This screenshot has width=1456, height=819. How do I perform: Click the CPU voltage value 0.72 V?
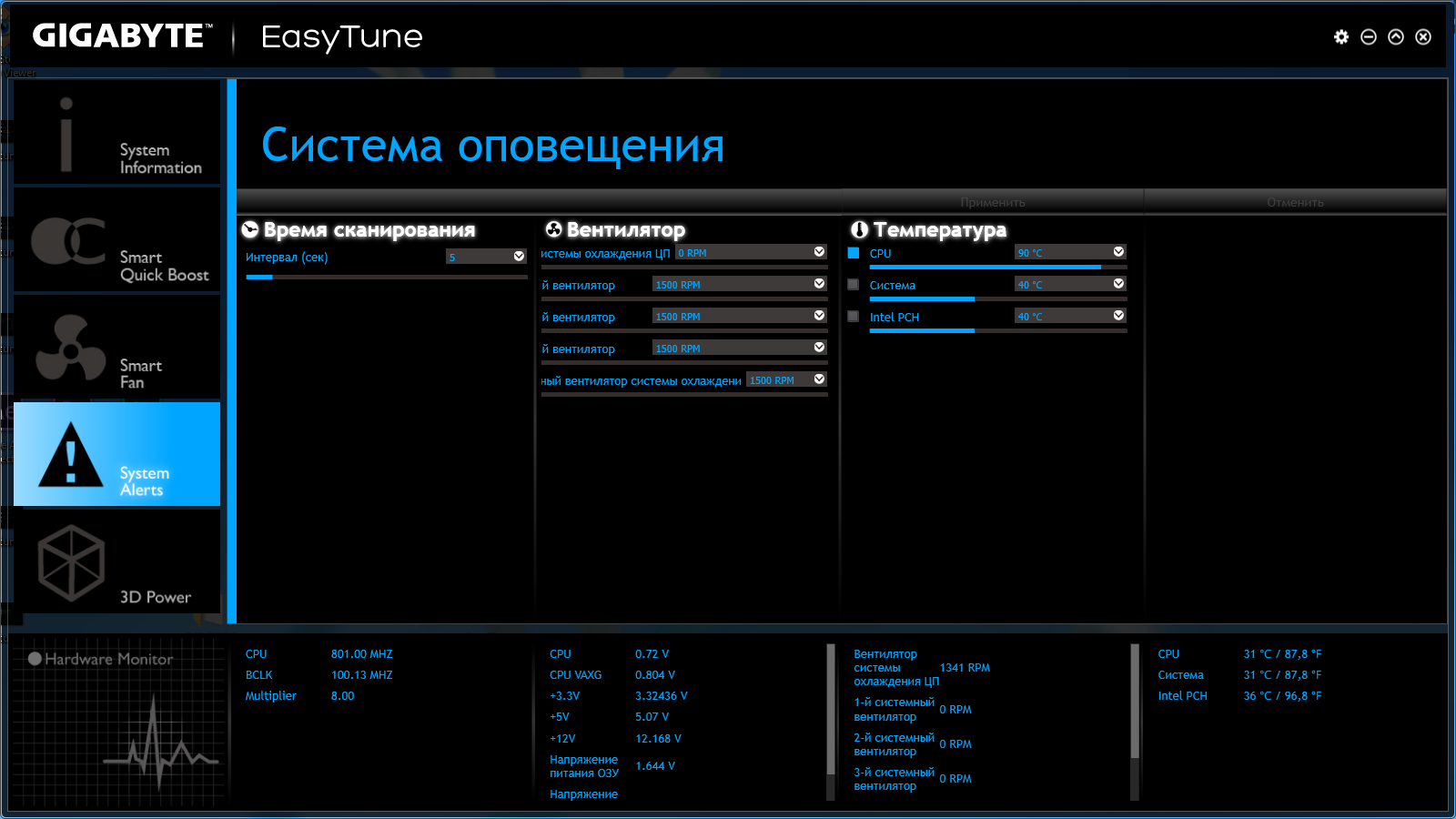pyautogui.click(x=652, y=654)
